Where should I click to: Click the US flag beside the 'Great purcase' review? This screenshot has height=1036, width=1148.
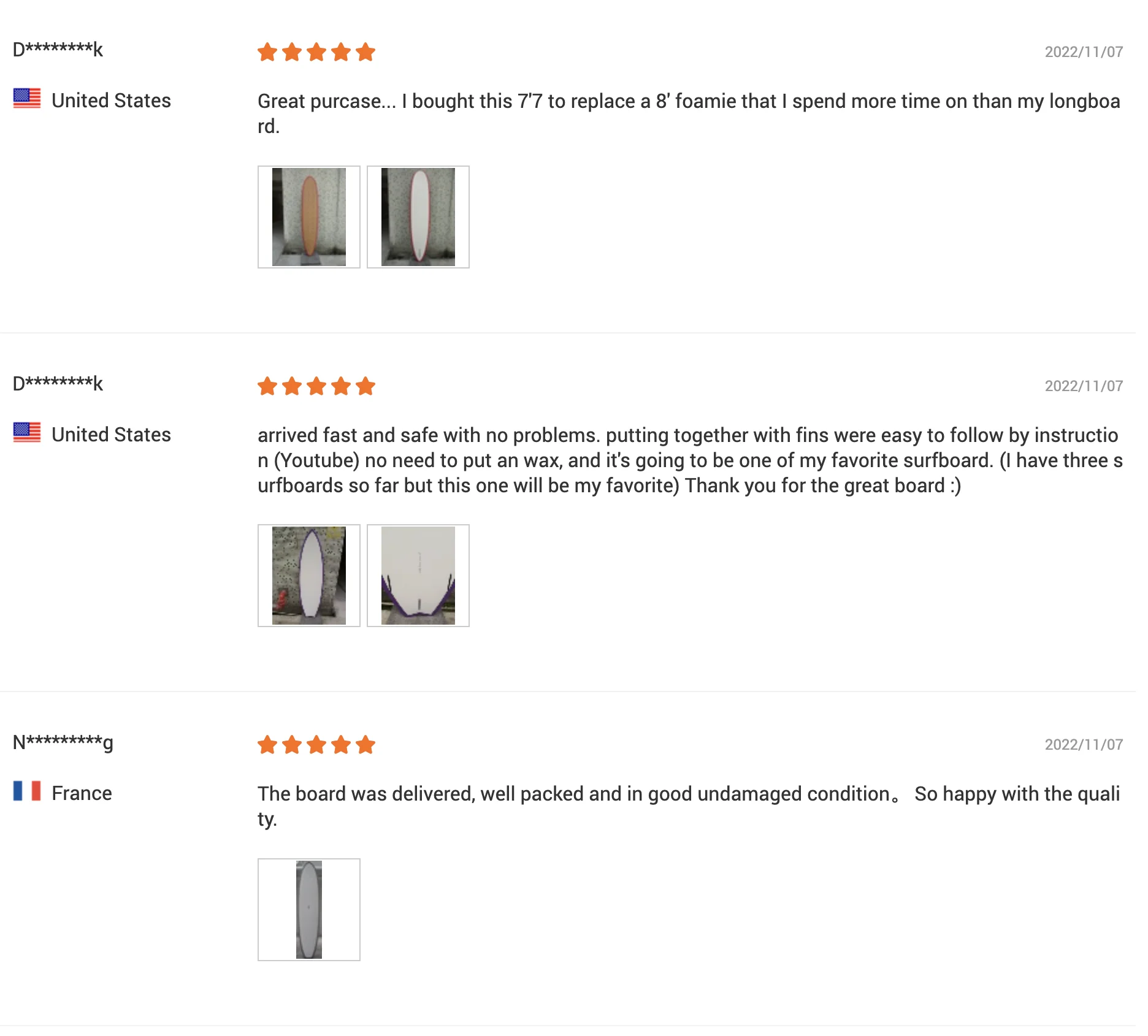click(27, 99)
